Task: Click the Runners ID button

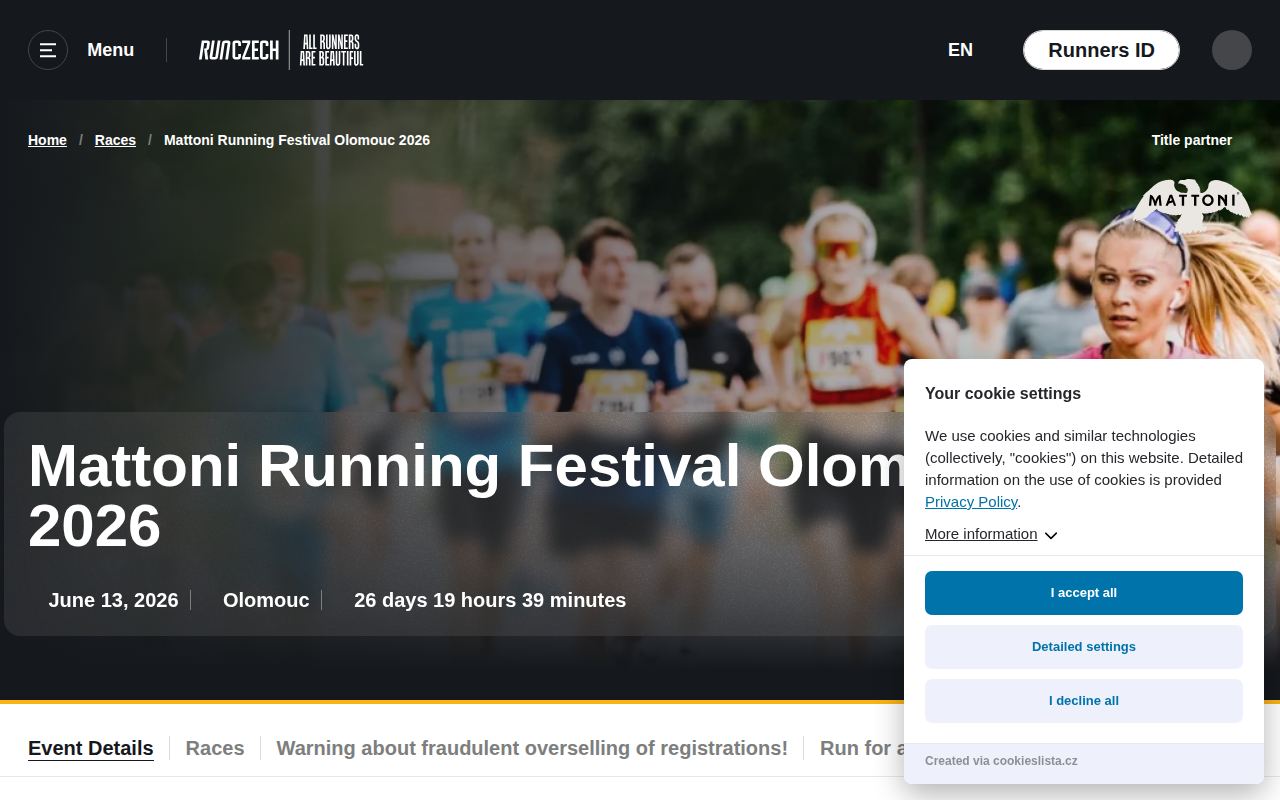Action: point(1101,50)
